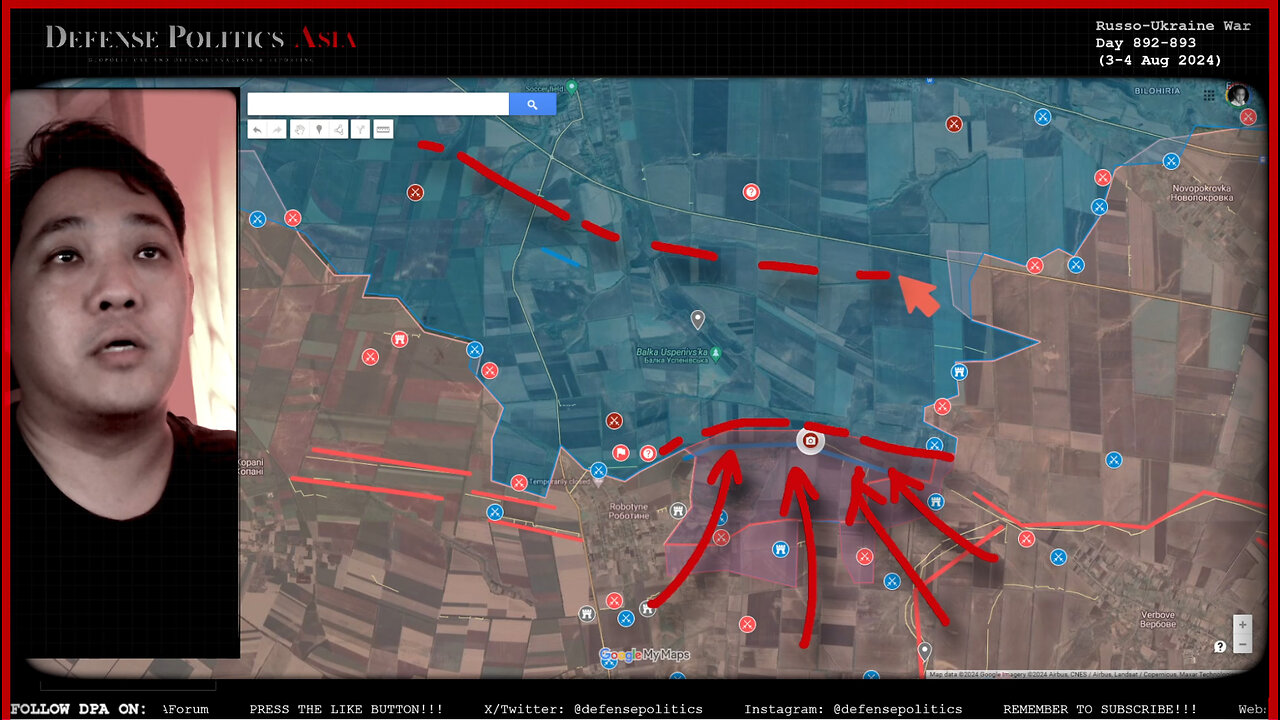Pick the Draw a line tool
The image size is (1280, 720).
pyautogui.click(x=339, y=129)
